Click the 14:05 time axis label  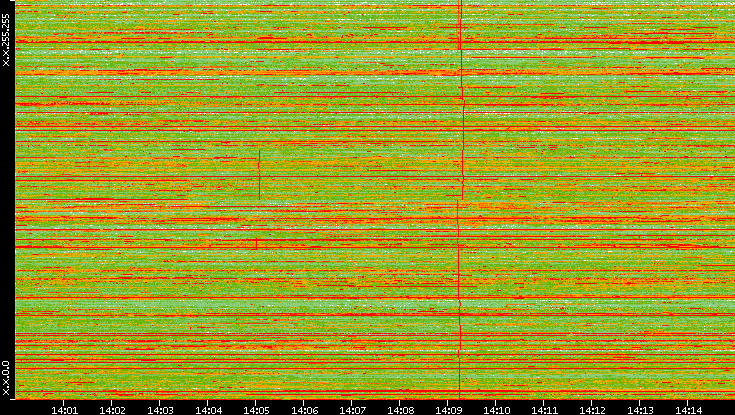[256, 410]
